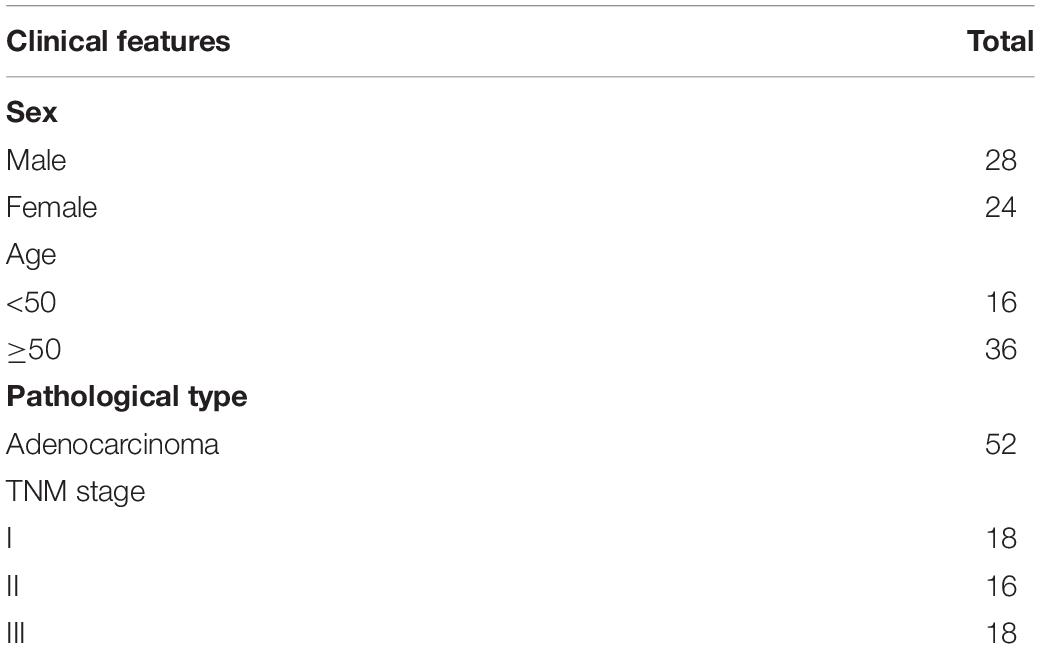Click the value 24 for Female
Image resolution: width=1040 pixels, height=649 pixels.
pos(1001,208)
